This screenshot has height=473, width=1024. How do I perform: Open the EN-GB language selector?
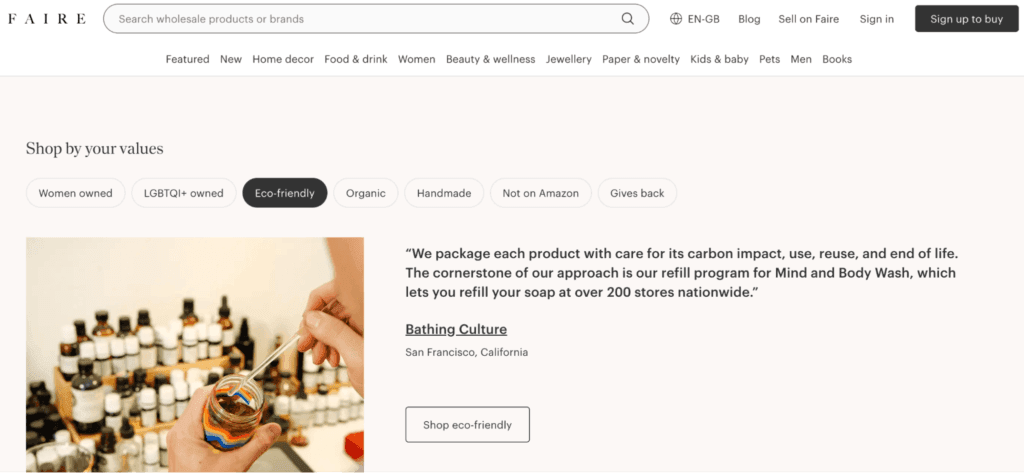703,19
